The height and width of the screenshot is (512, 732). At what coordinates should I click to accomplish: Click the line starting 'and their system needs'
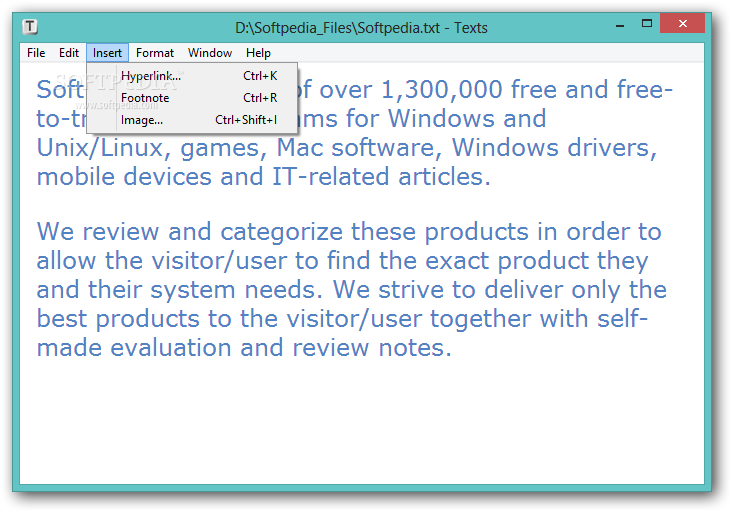[352, 290]
